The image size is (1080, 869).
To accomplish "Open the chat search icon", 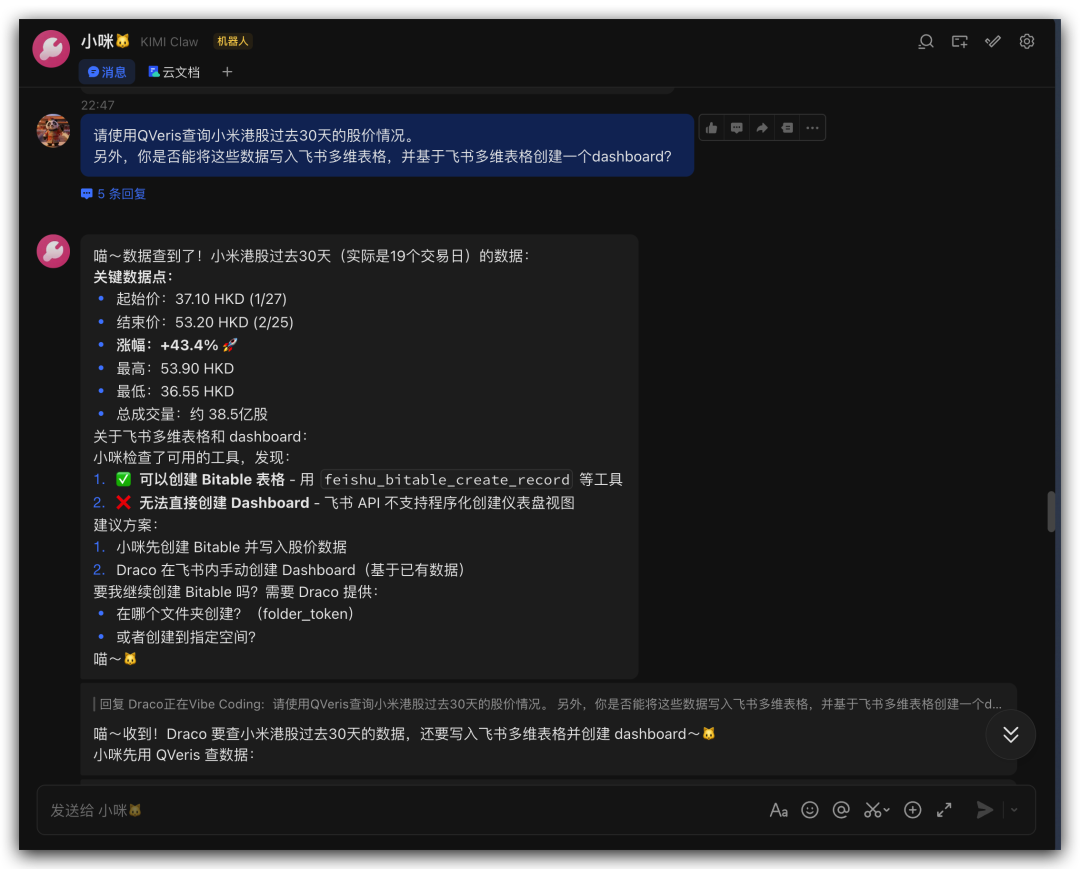I will pos(926,41).
